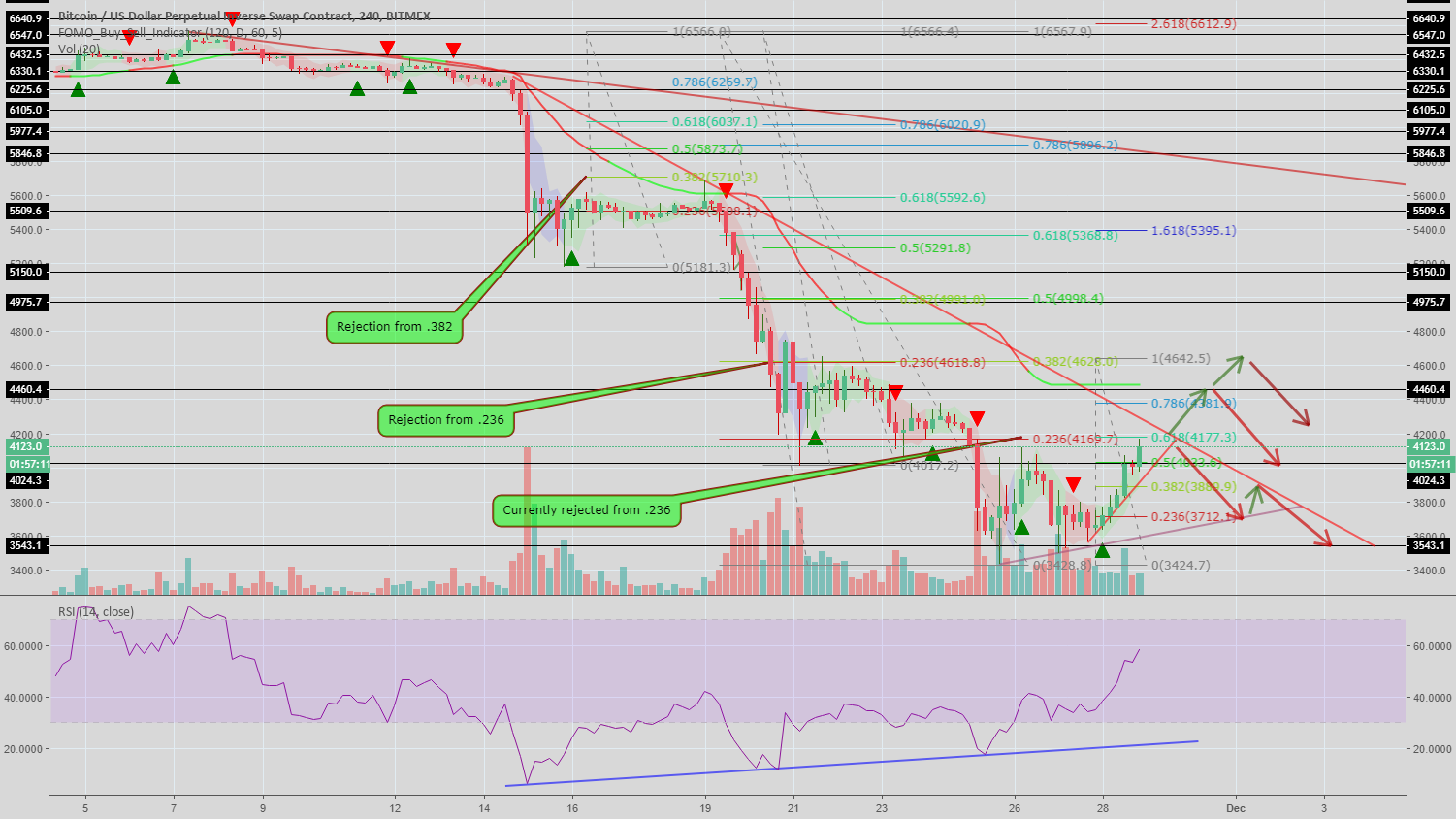Select the leftmost green buy arrow on chart
The width and height of the screenshot is (1456, 819).
coord(78,89)
